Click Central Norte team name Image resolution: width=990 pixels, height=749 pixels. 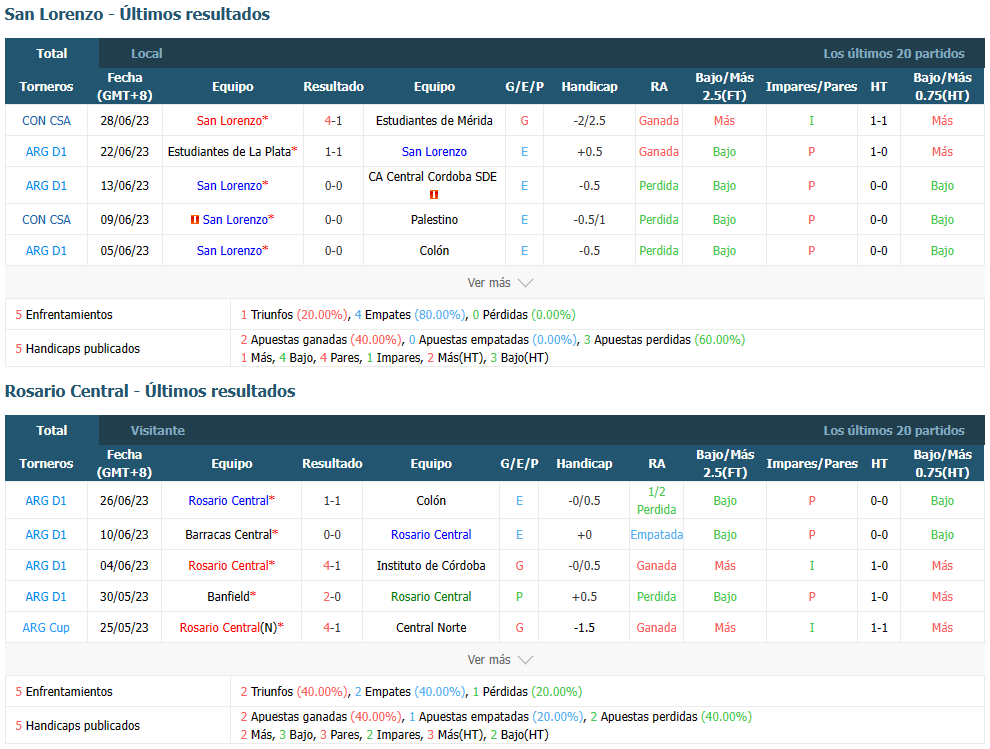point(431,628)
